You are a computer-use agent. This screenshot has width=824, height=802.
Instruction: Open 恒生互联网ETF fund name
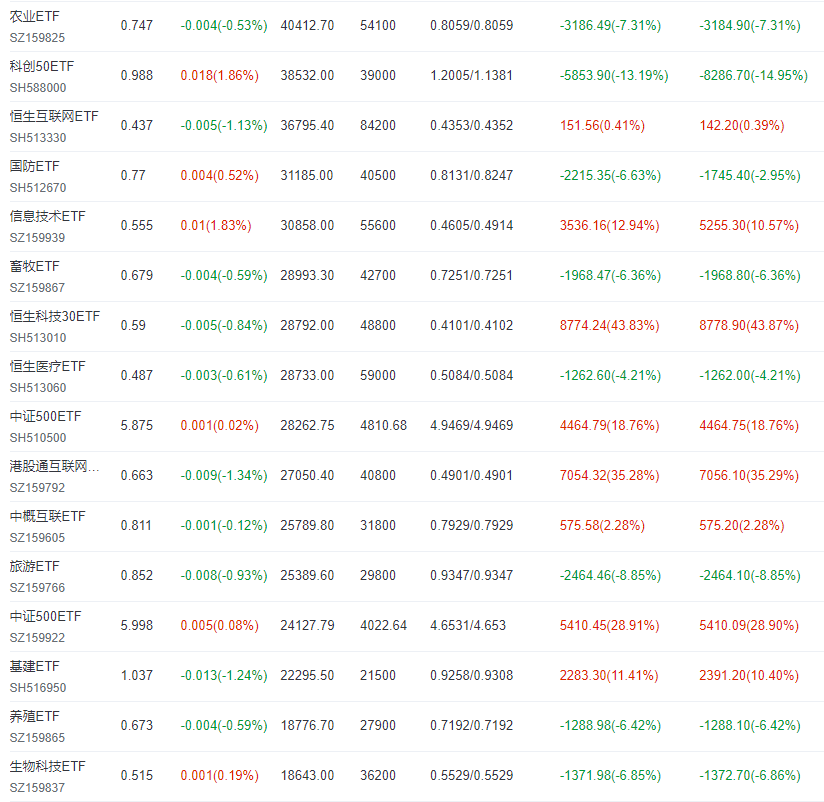54,116
